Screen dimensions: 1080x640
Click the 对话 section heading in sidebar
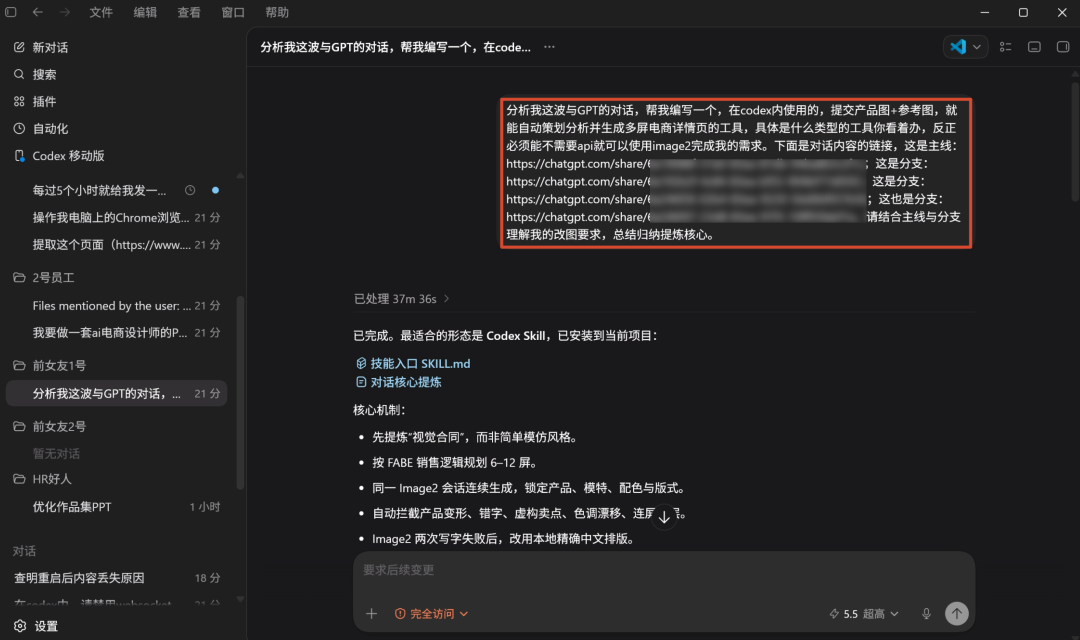click(24, 552)
